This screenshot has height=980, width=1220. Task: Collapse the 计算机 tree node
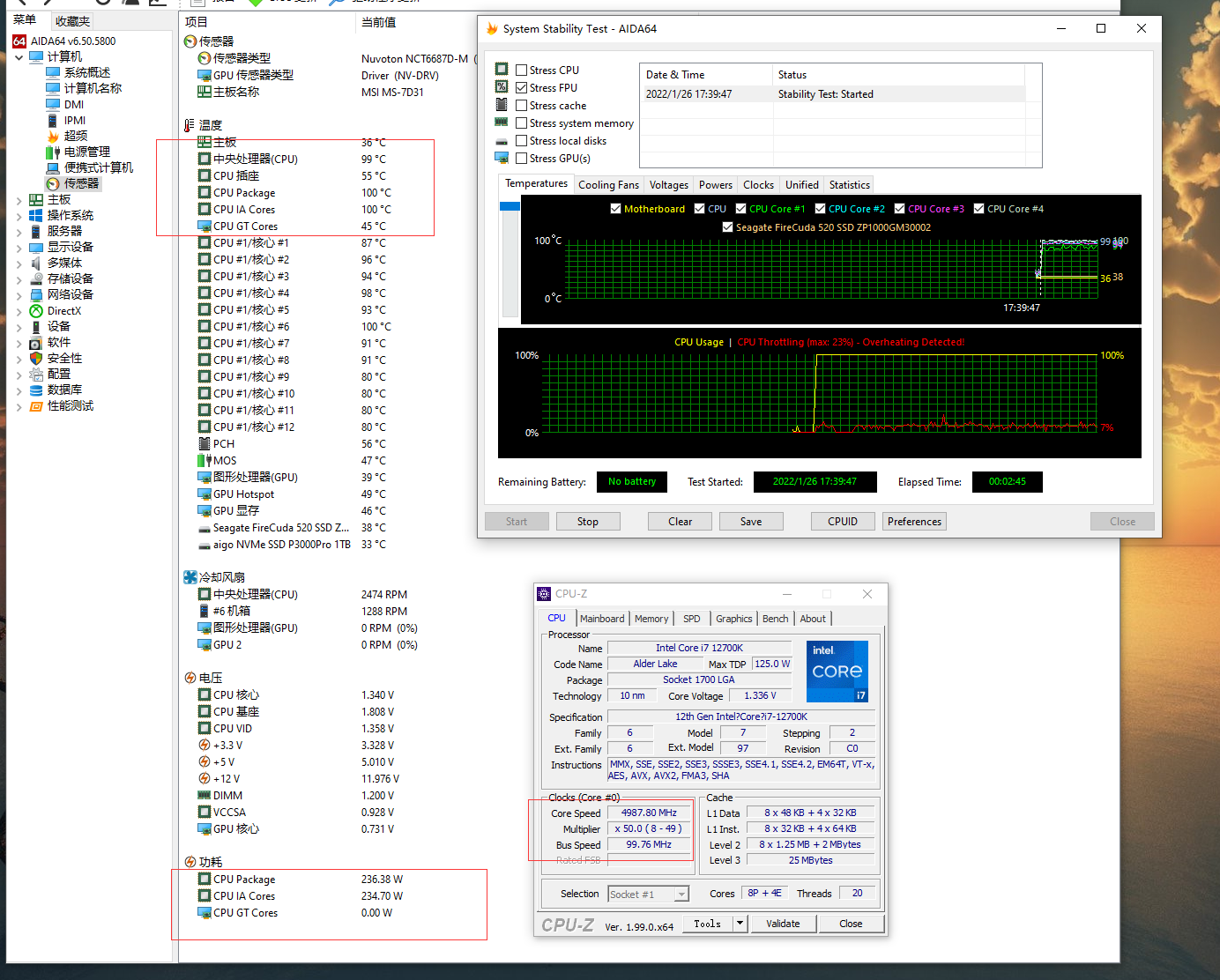19,57
